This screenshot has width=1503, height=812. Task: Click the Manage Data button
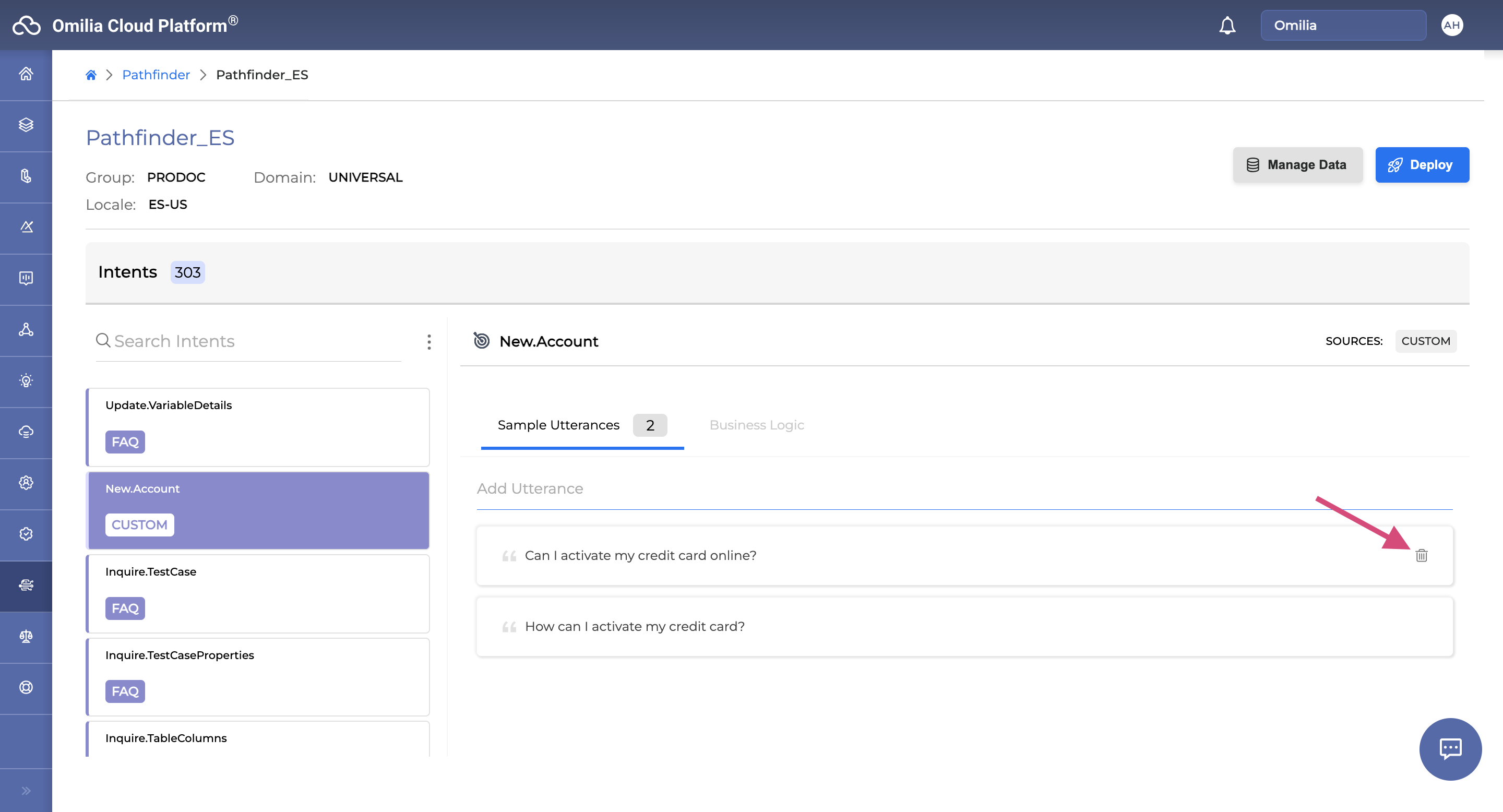pyautogui.click(x=1297, y=165)
